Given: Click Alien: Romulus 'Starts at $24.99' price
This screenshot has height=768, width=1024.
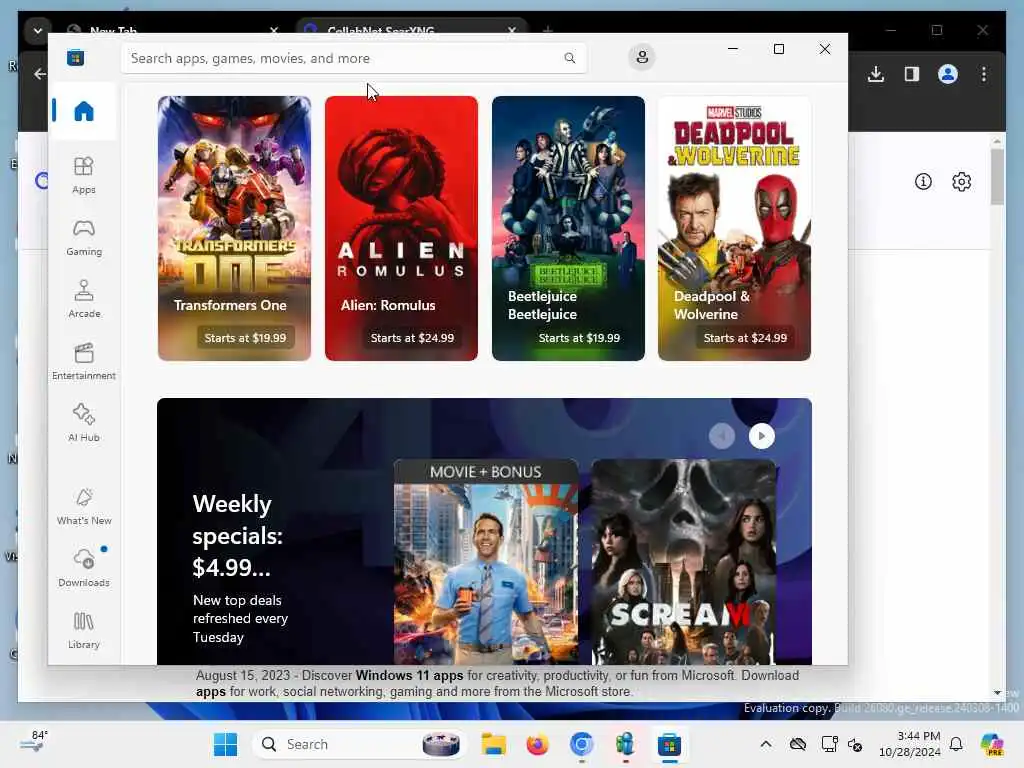Looking at the screenshot, I should (412, 338).
